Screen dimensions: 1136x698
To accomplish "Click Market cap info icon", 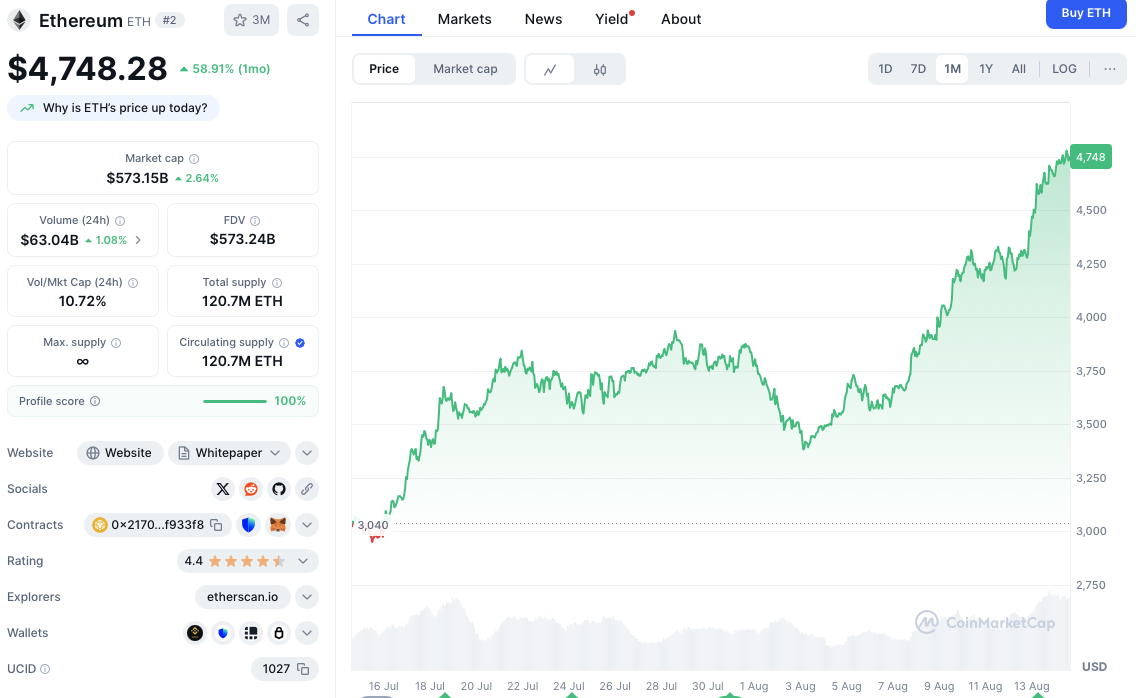I will click(194, 159).
